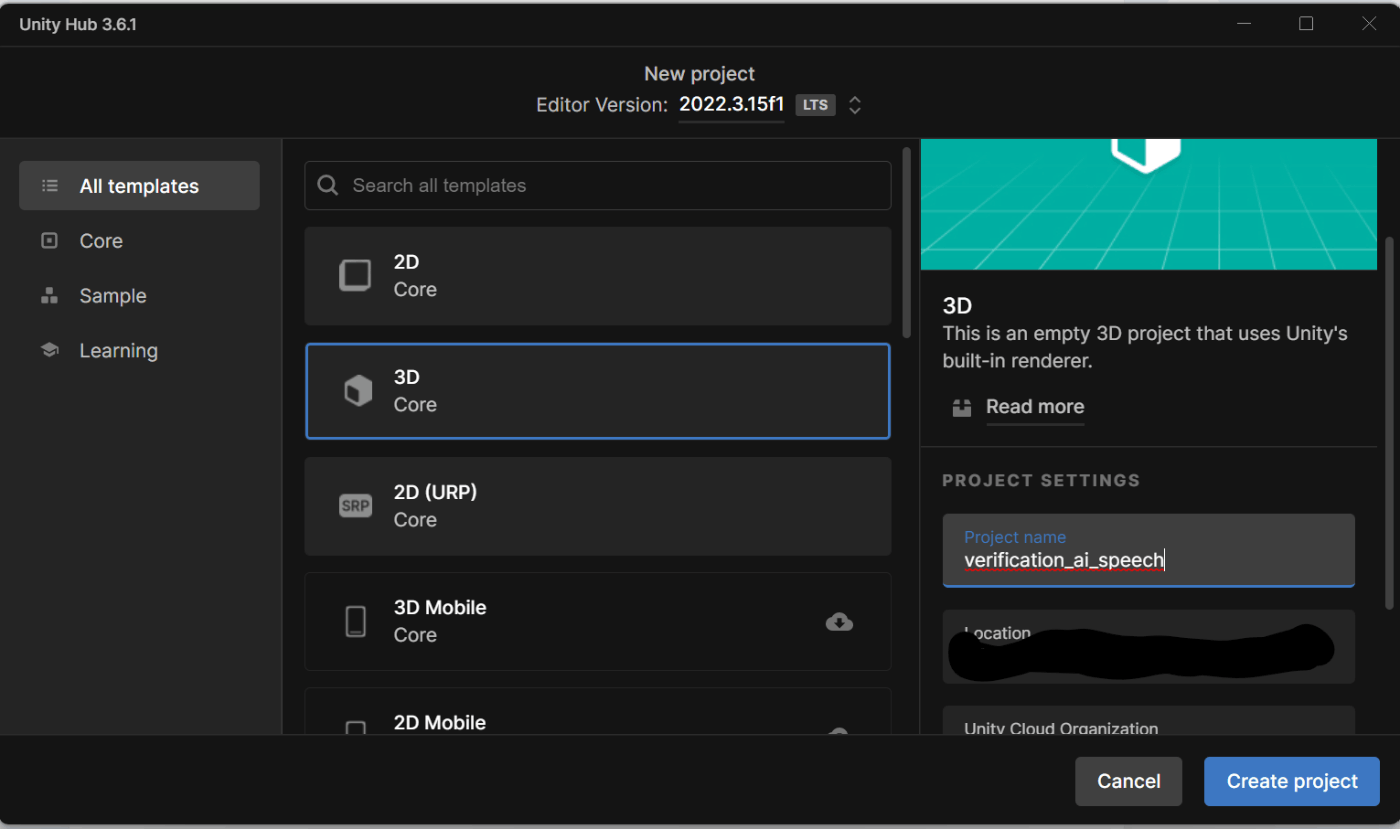Close the Unity Hub window
1400x829 pixels.
pyautogui.click(x=1369, y=24)
